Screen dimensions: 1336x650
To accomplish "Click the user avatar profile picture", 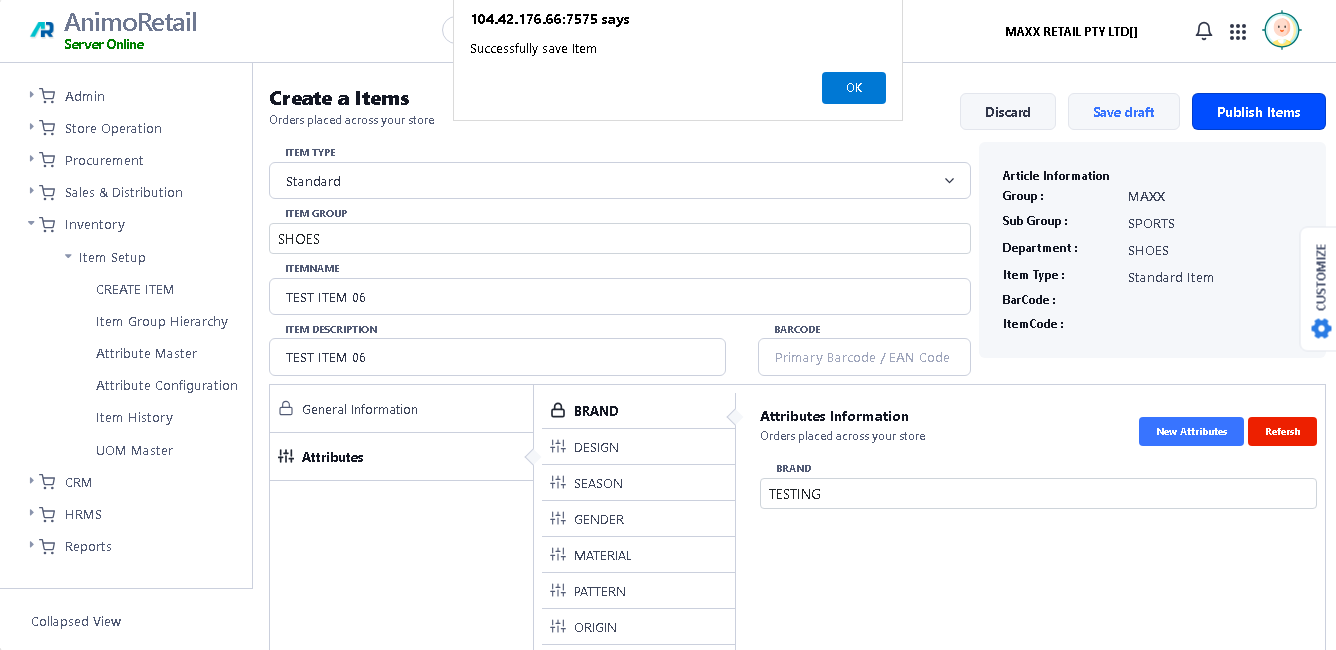I will tap(1281, 30).
